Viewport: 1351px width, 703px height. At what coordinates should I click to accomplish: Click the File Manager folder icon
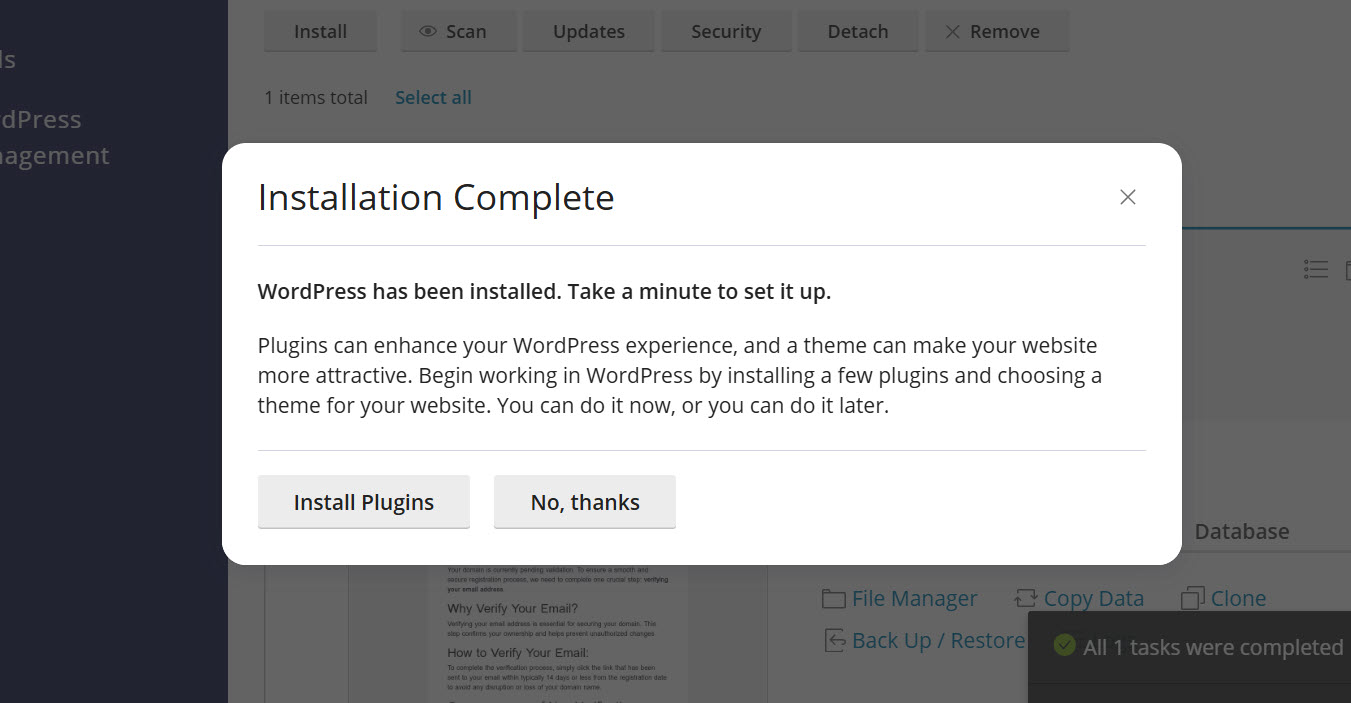pos(834,599)
